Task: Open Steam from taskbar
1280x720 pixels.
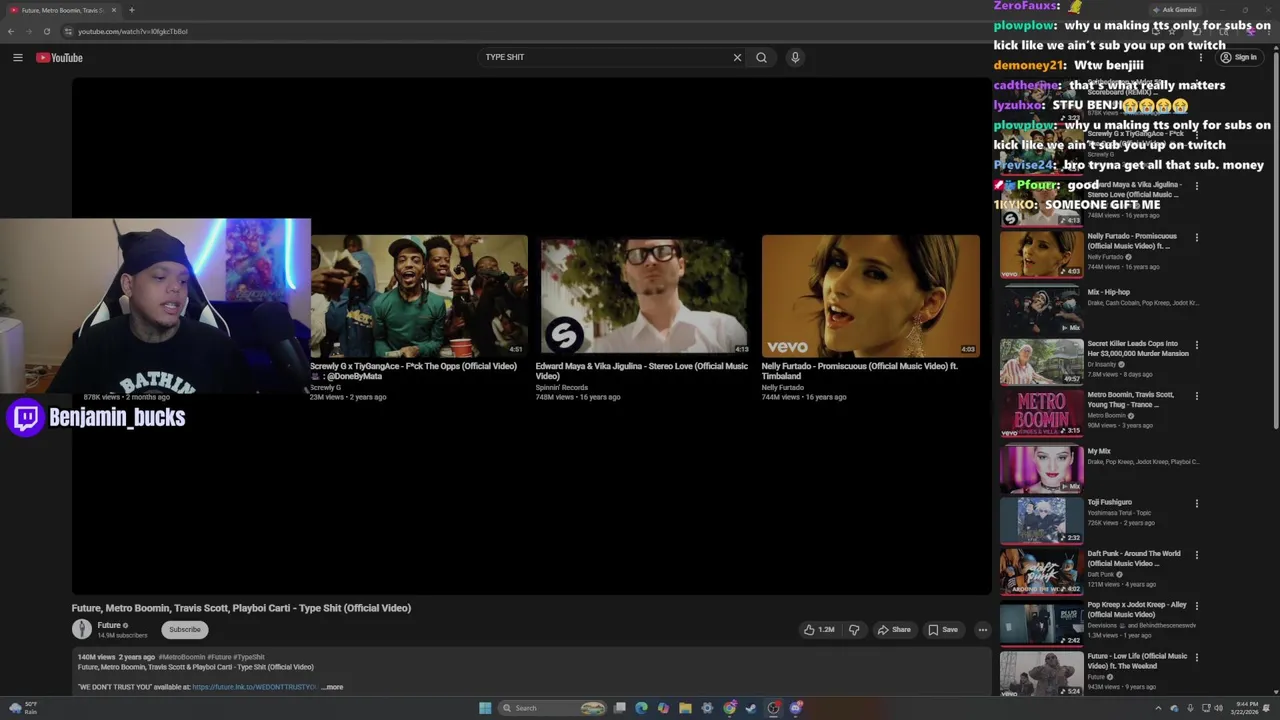Action: pyautogui.click(x=751, y=708)
